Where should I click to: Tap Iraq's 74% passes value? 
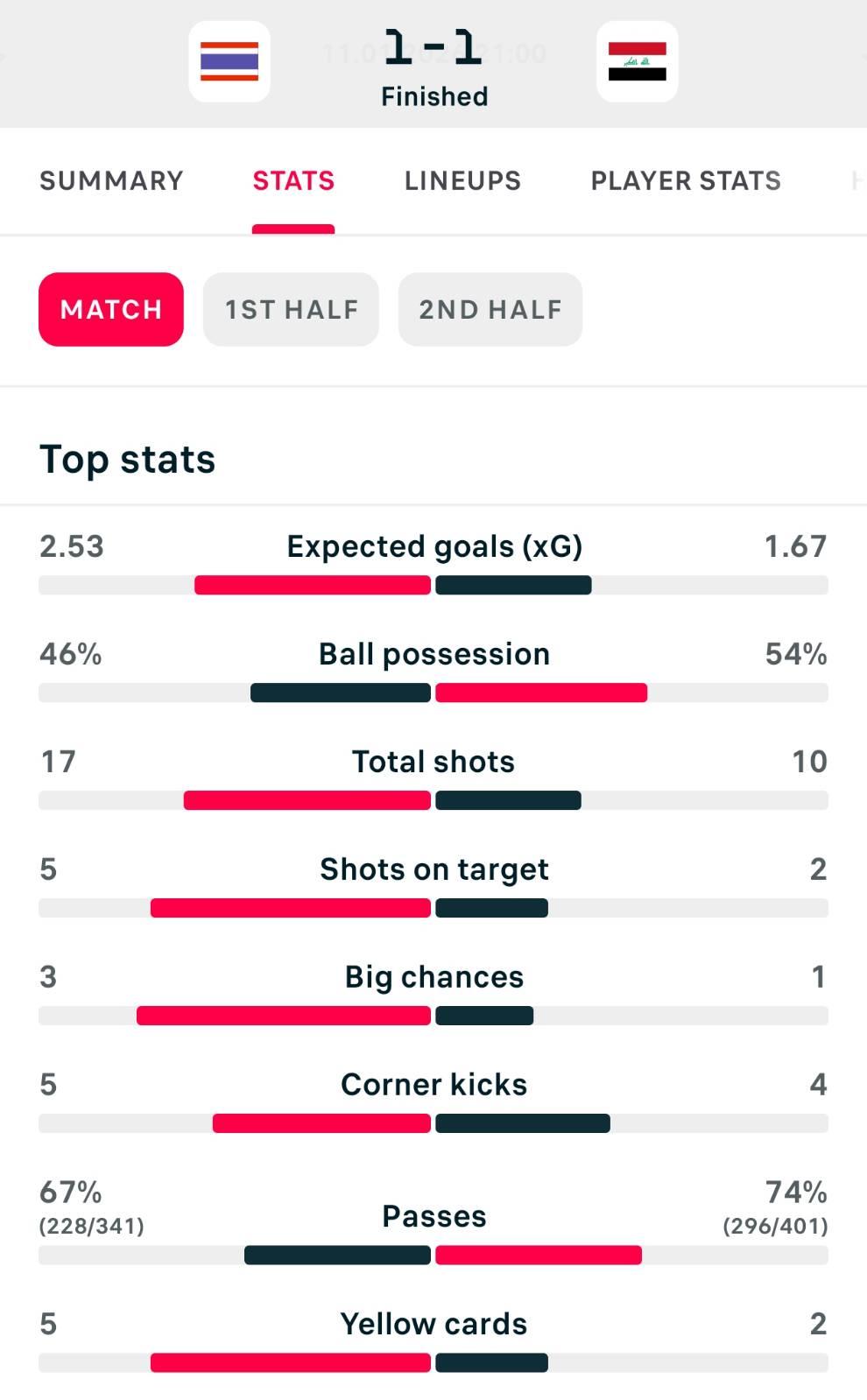point(795,1192)
